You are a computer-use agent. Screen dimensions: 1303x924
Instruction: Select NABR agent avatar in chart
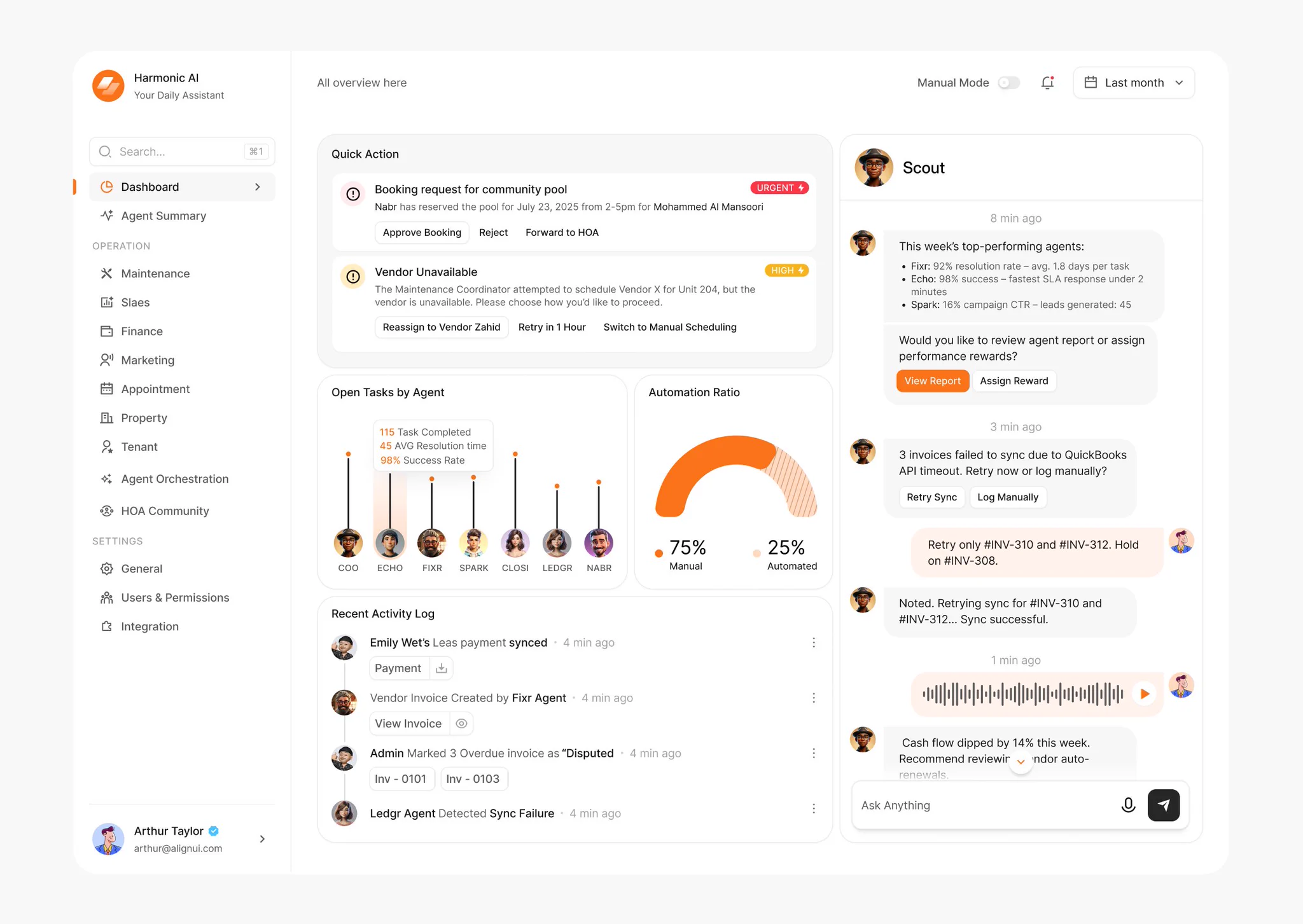pyautogui.click(x=599, y=543)
